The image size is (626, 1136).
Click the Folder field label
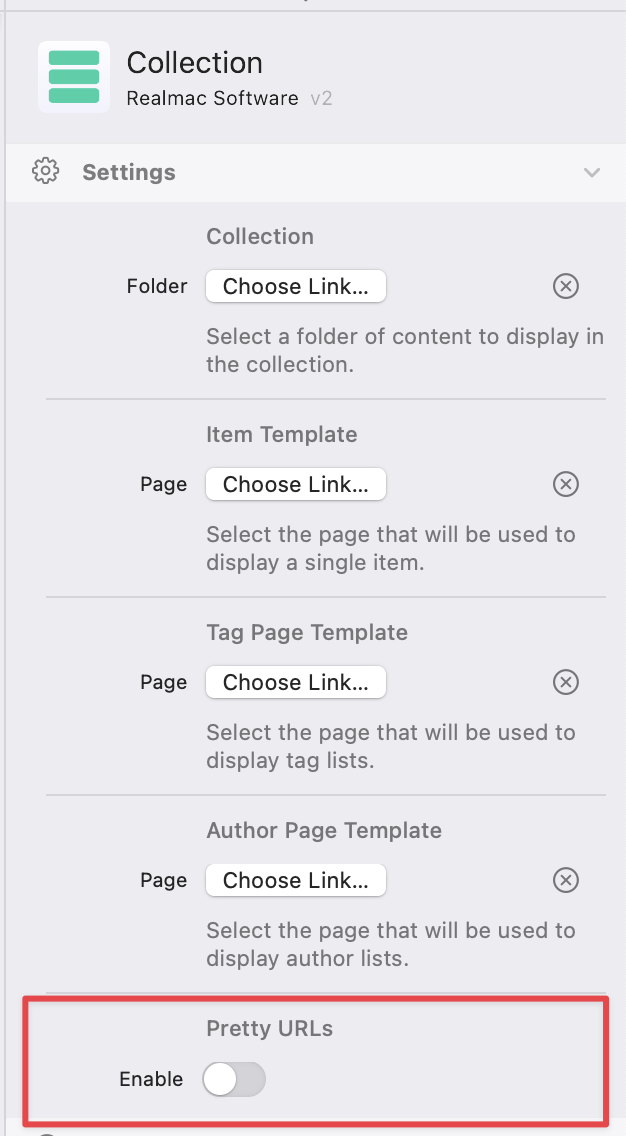157,287
